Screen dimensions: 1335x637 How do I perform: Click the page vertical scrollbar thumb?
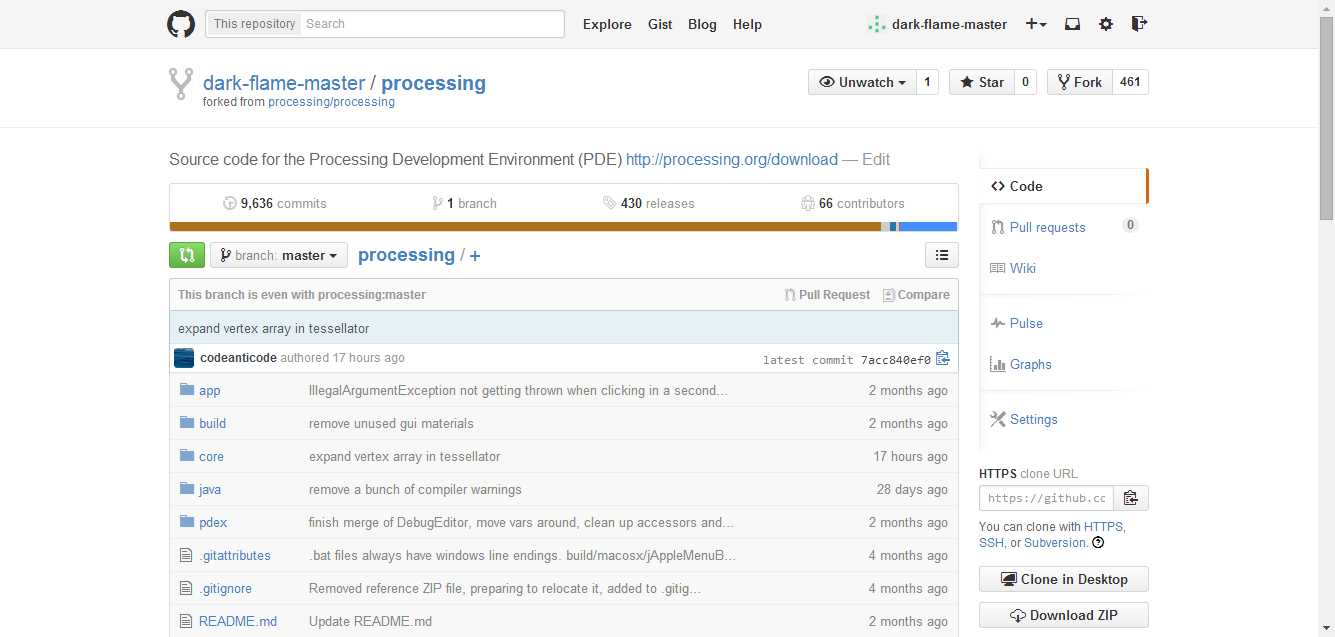(1327, 120)
